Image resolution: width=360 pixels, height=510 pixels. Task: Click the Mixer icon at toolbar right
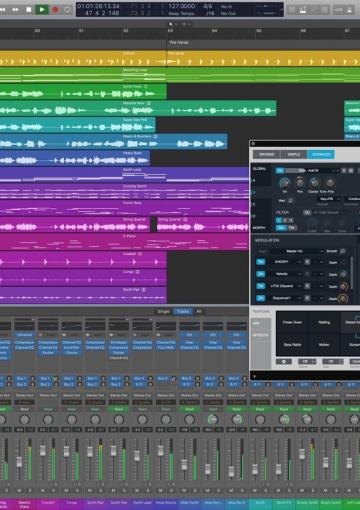click(303, 10)
